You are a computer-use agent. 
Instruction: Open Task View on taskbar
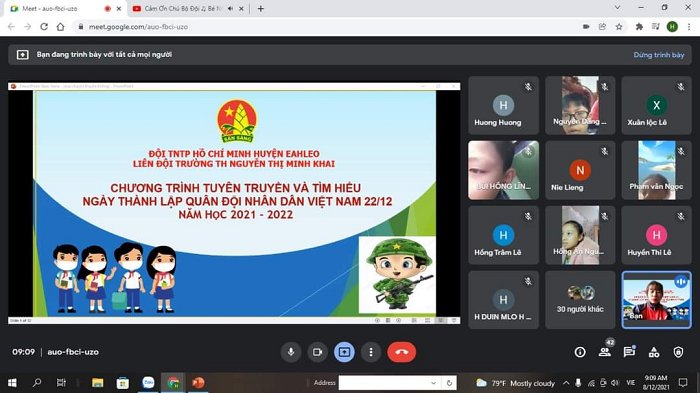point(61,383)
